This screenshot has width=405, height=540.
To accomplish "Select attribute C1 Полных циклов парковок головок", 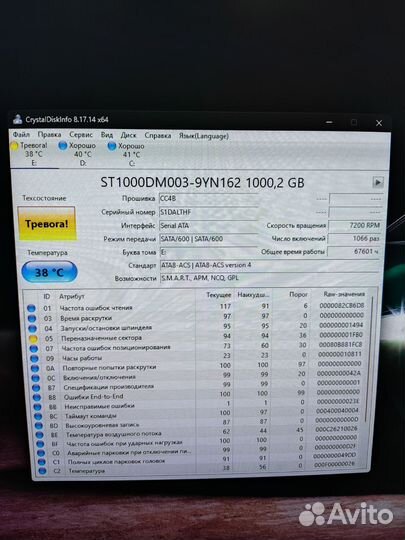I will (x=197, y=460).
